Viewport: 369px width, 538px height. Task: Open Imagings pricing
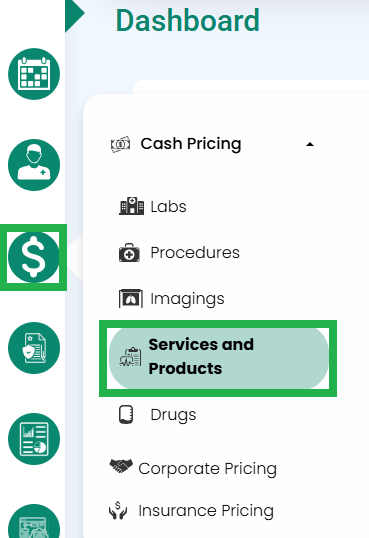point(187,299)
